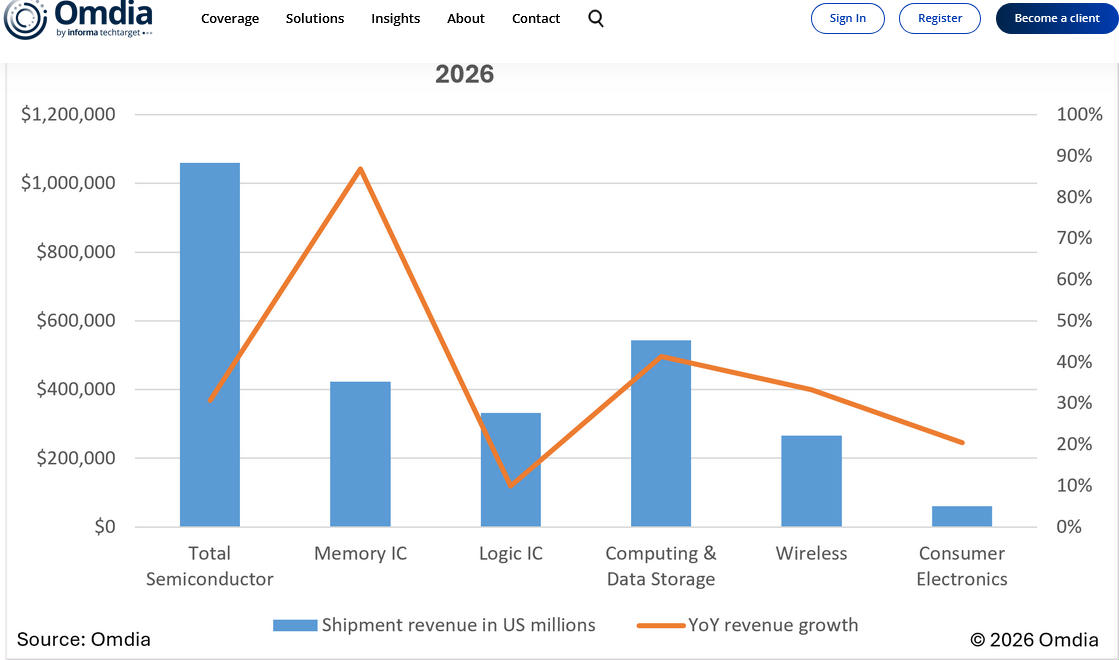Open the Solutions menu

pyautogui.click(x=315, y=18)
